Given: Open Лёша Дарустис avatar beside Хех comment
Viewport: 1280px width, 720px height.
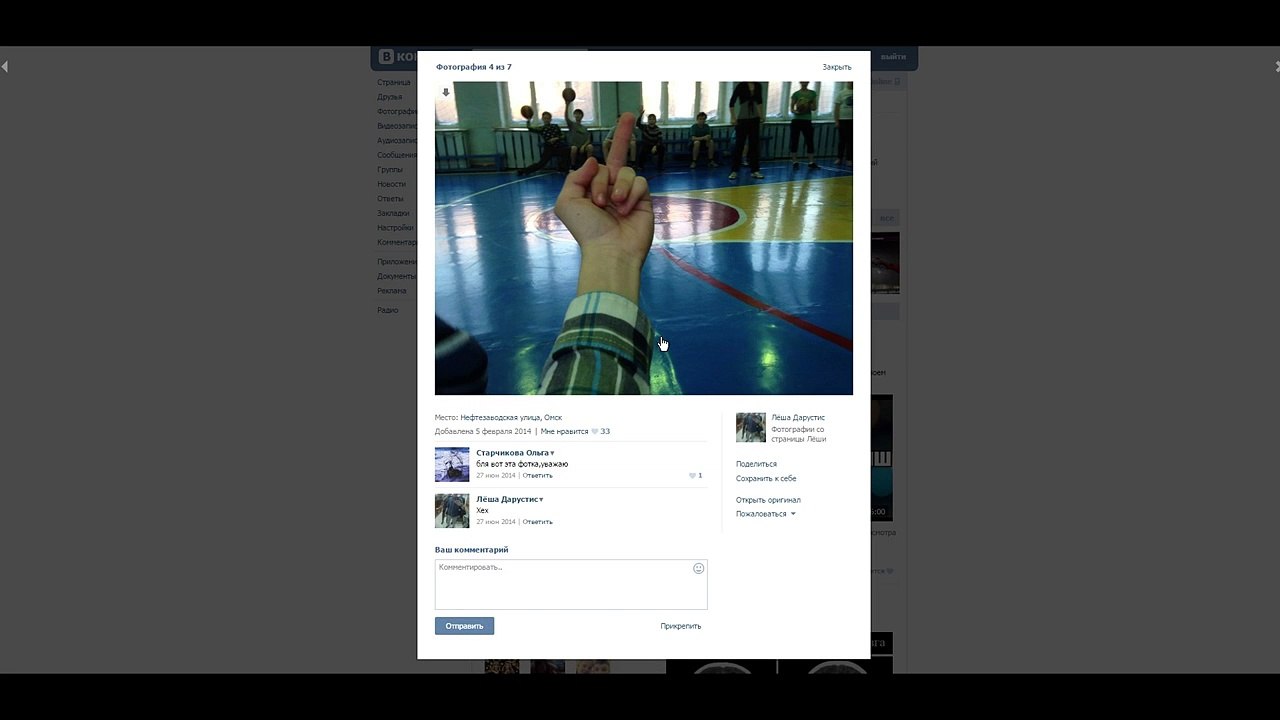Looking at the screenshot, I should [x=452, y=511].
